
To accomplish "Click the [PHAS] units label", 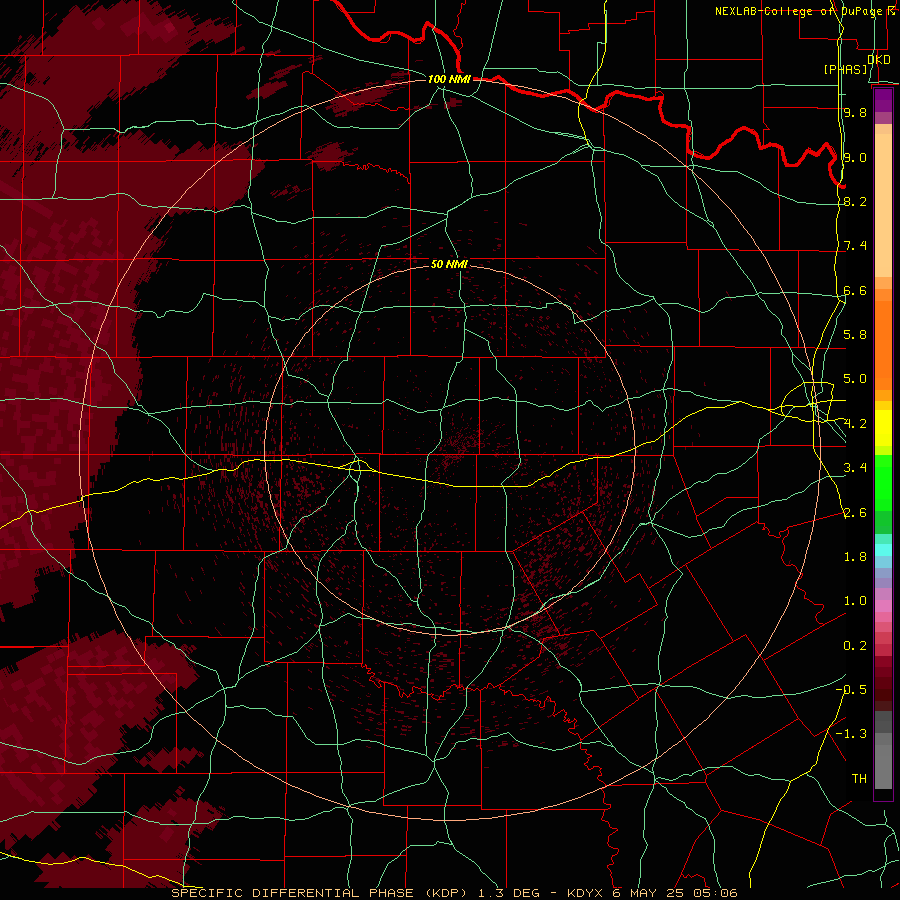I will pyautogui.click(x=845, y=69).
